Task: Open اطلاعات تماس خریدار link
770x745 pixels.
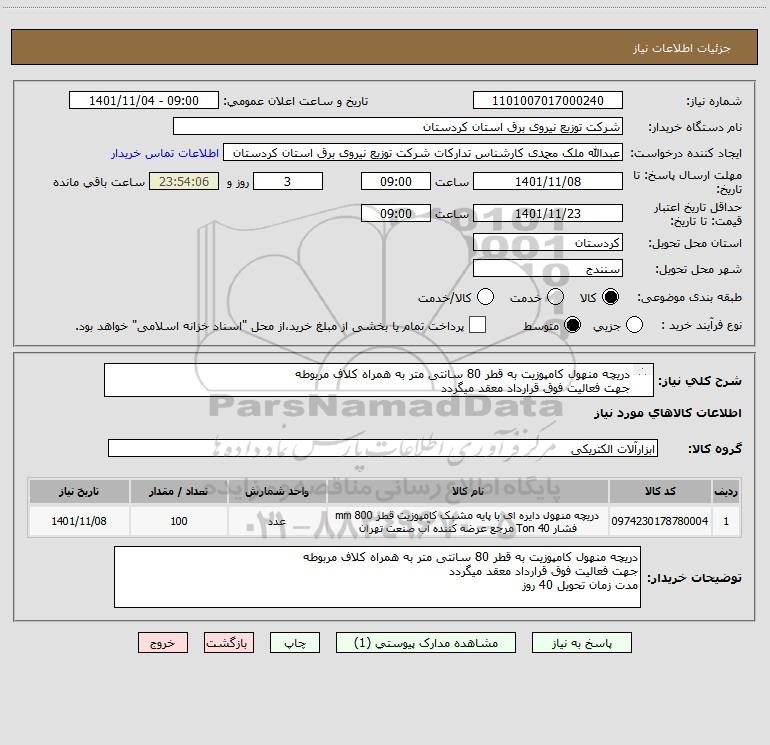Action: click(165, 153)
